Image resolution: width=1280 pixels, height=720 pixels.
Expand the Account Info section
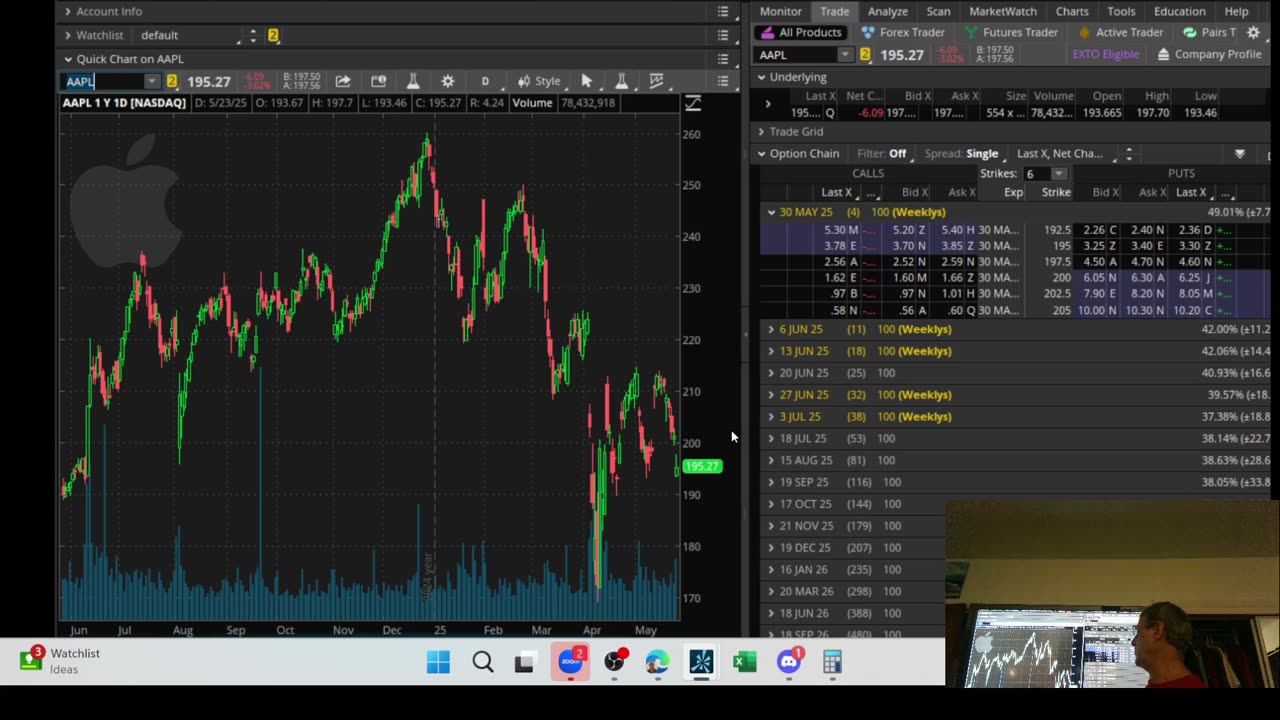pyautogui.click(x=68, y=11)
